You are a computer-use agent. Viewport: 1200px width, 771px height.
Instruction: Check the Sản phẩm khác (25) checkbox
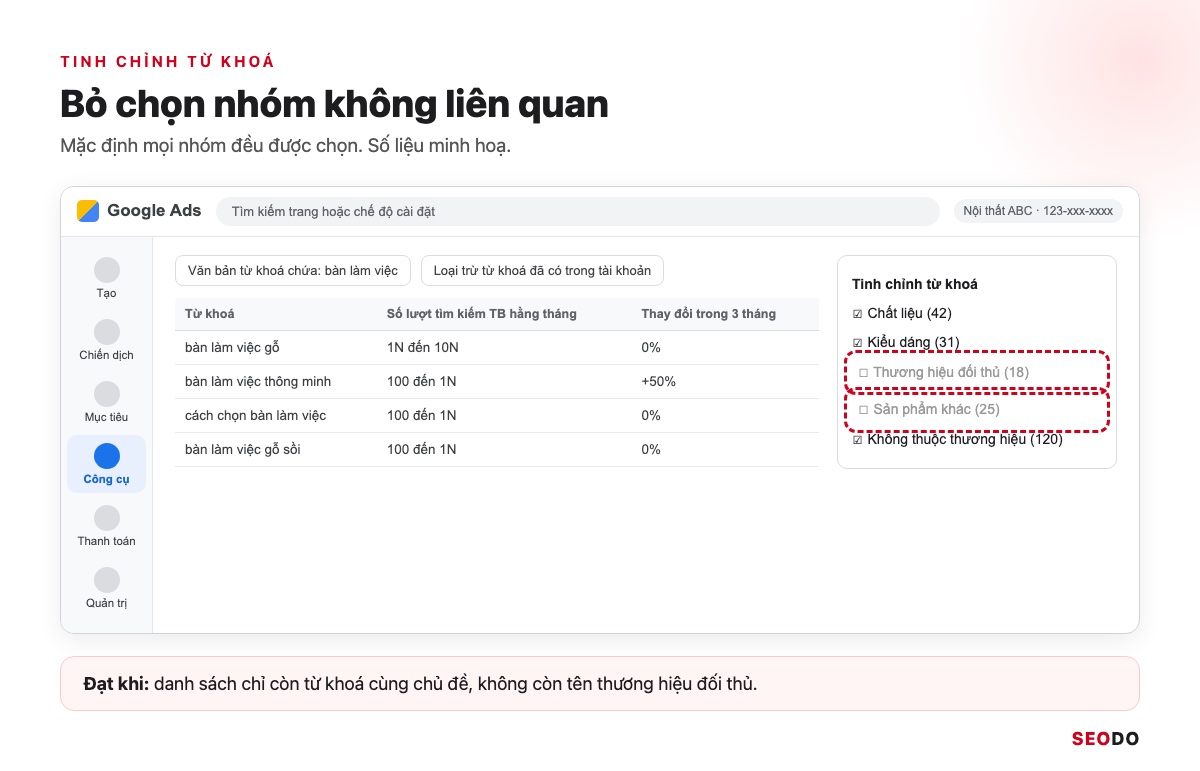click(x=864, y=410)
